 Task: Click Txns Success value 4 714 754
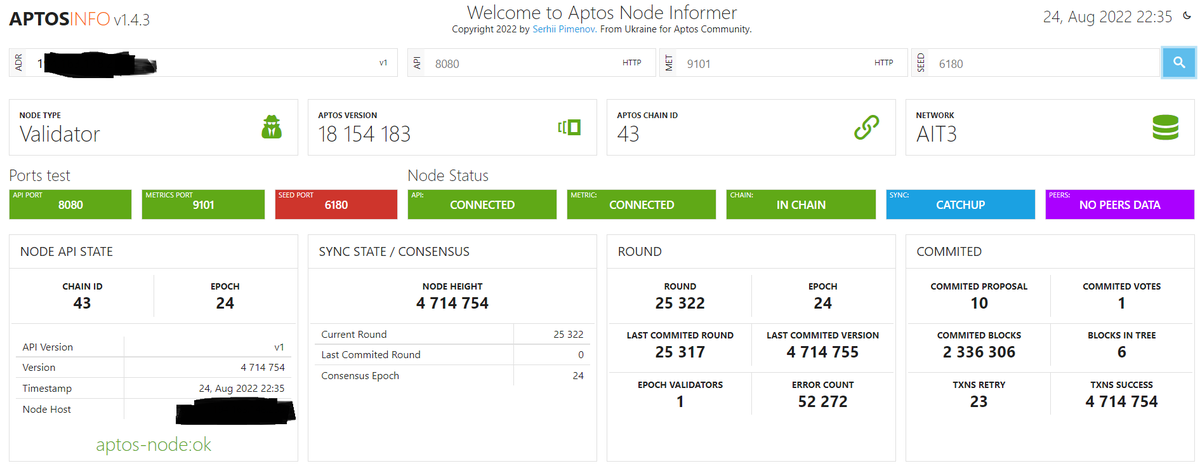[x=1122, y=401]
